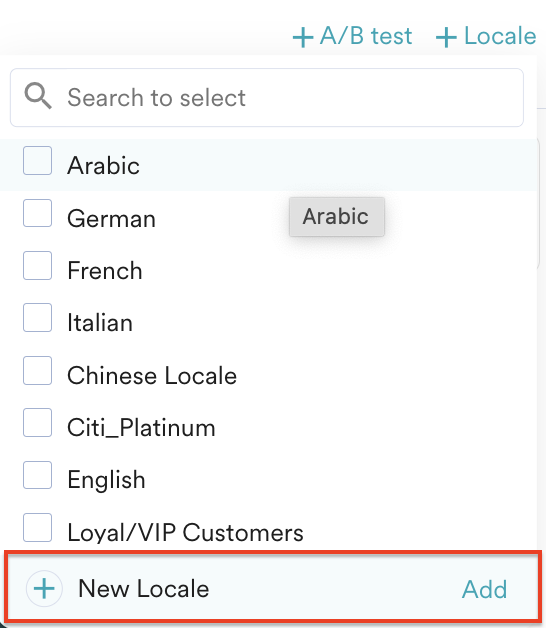Tick the German locale checkbox

click(x=37, y=213)
